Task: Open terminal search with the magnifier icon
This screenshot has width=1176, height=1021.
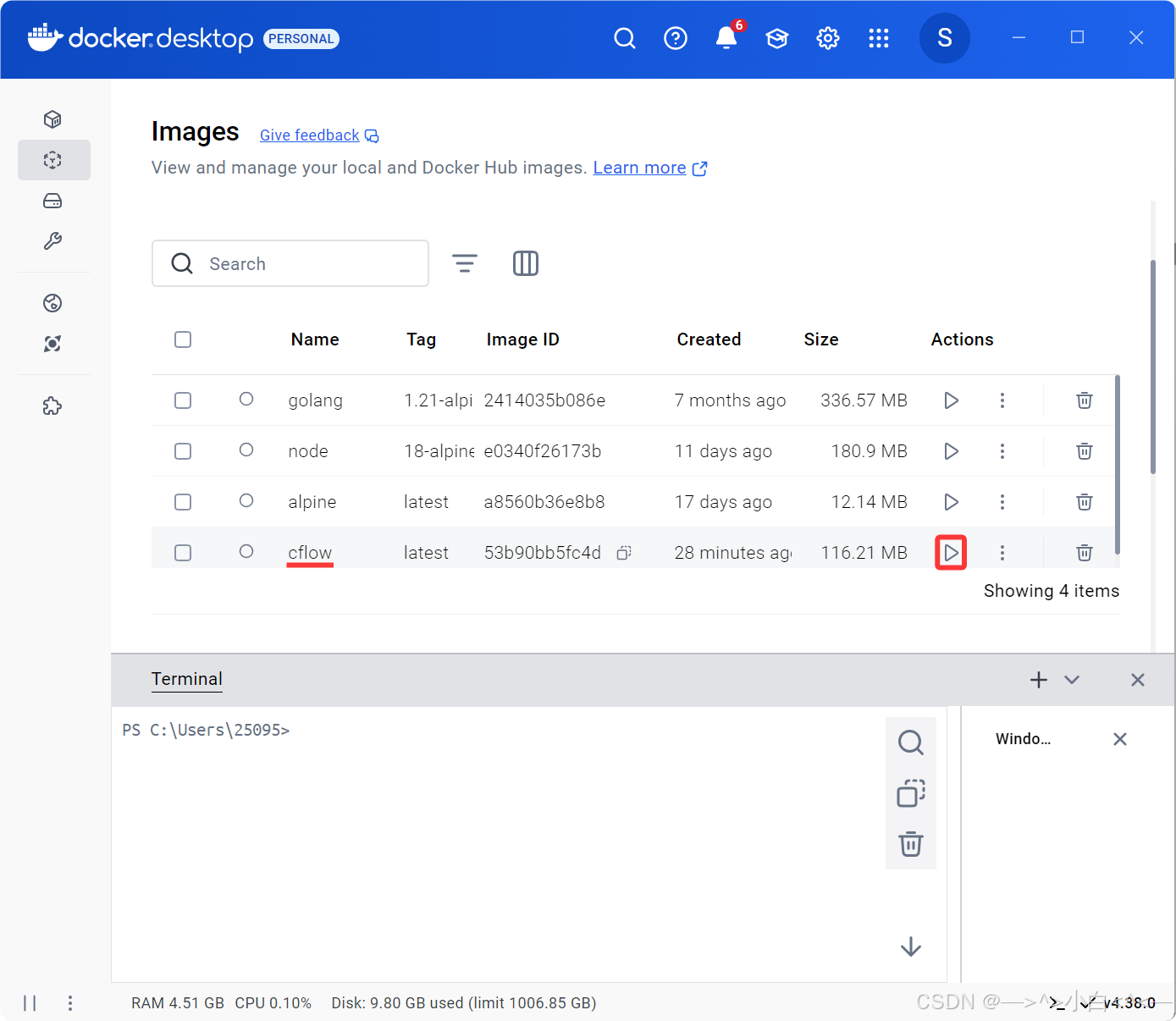Action: point(911,742)
